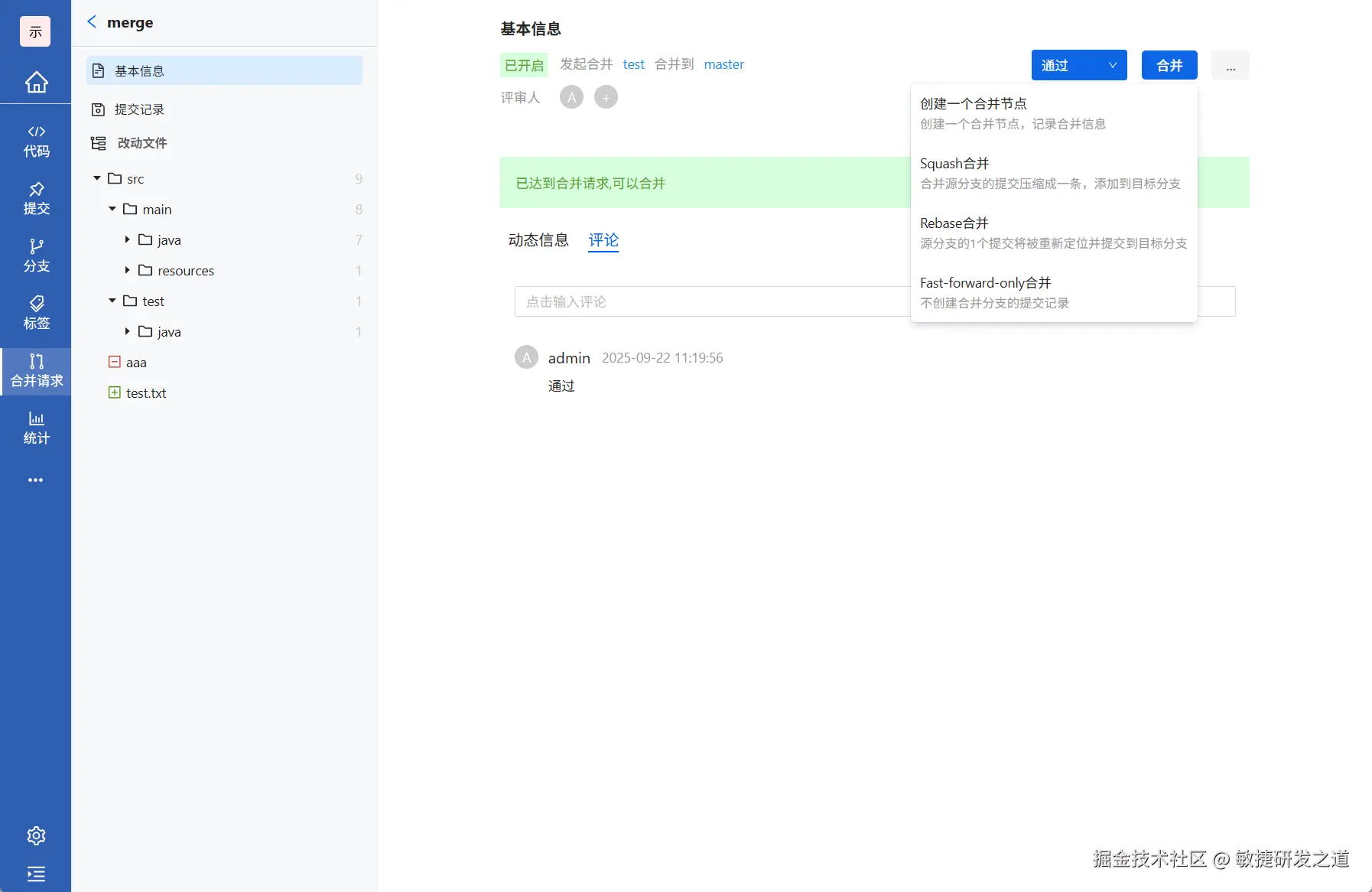
Task: Open the 代码 section in the sidebar
Action: pyautogui.click(x=36, y=140)
